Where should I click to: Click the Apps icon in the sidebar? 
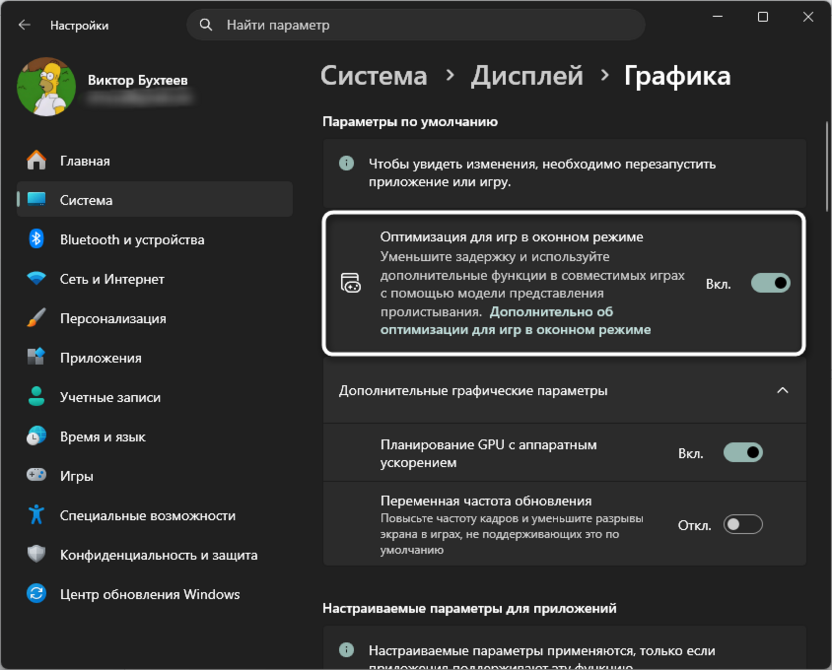click(38, 357)
